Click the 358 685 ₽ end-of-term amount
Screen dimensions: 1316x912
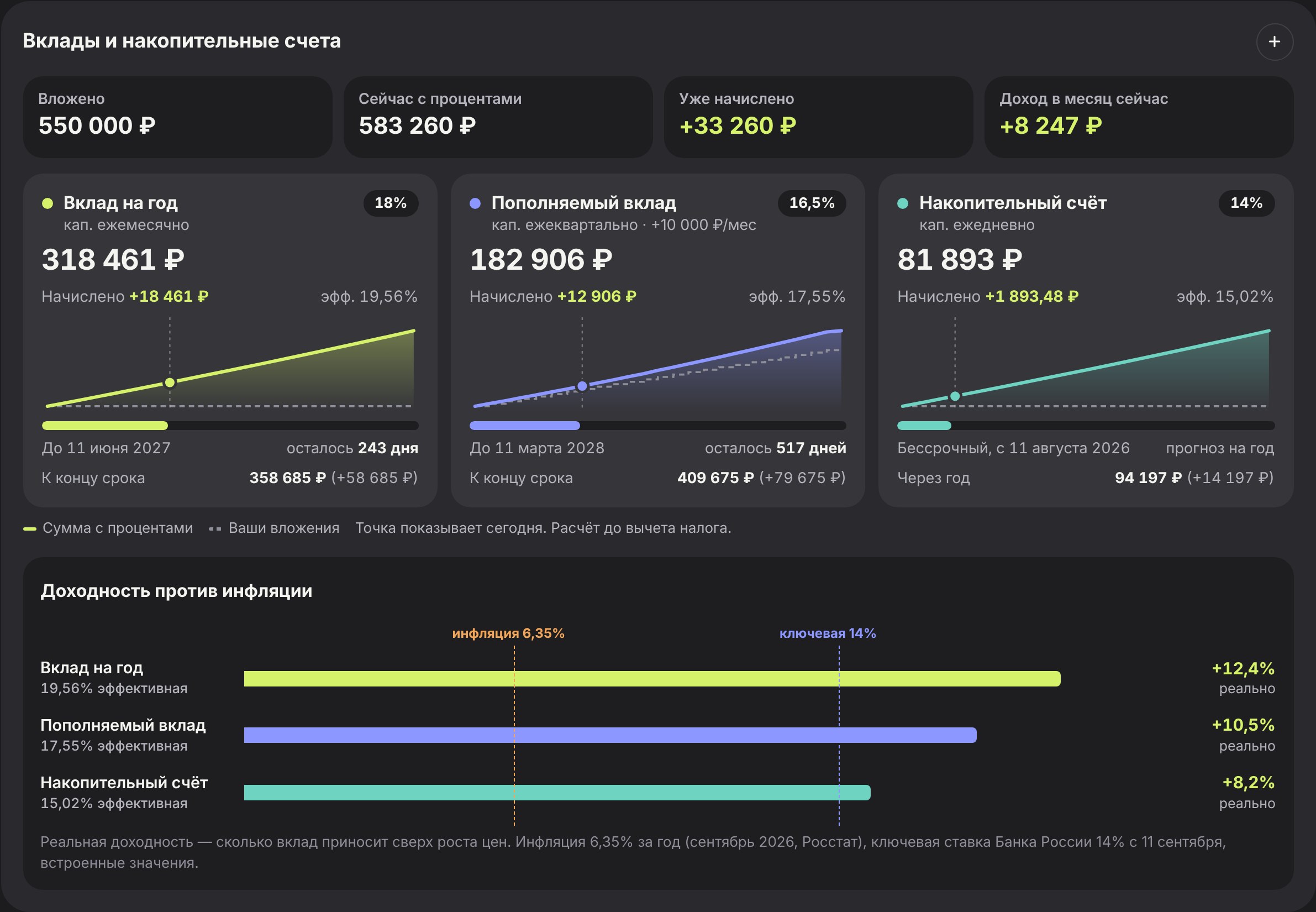pyautogui.click(x=288, y=478)
